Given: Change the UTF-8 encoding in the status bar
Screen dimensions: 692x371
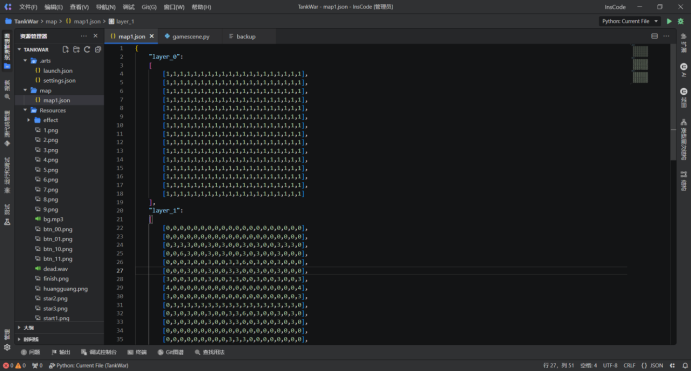Looking at the screenshot, I should 610,366.
